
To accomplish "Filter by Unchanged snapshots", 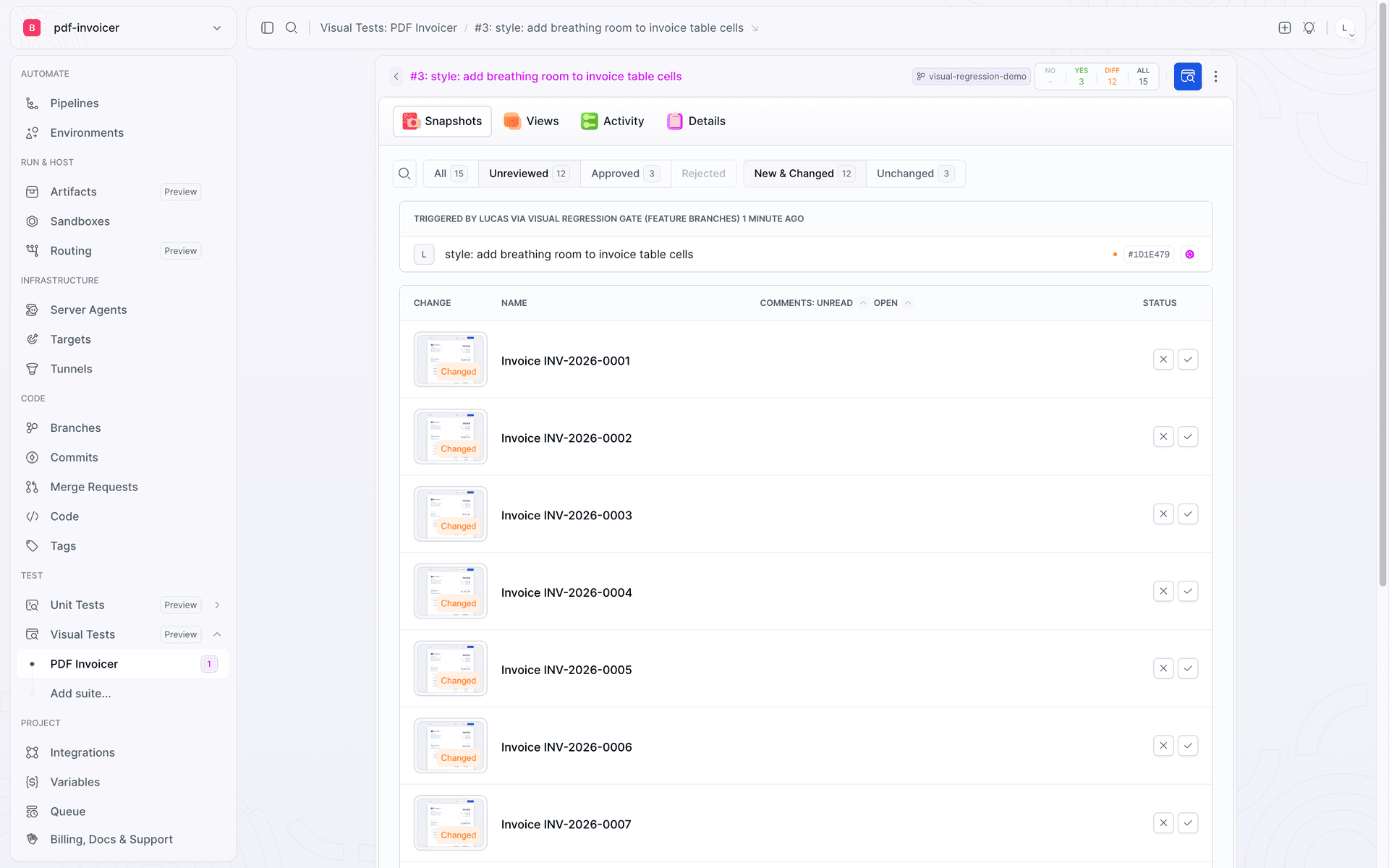I will pos(915,174).
